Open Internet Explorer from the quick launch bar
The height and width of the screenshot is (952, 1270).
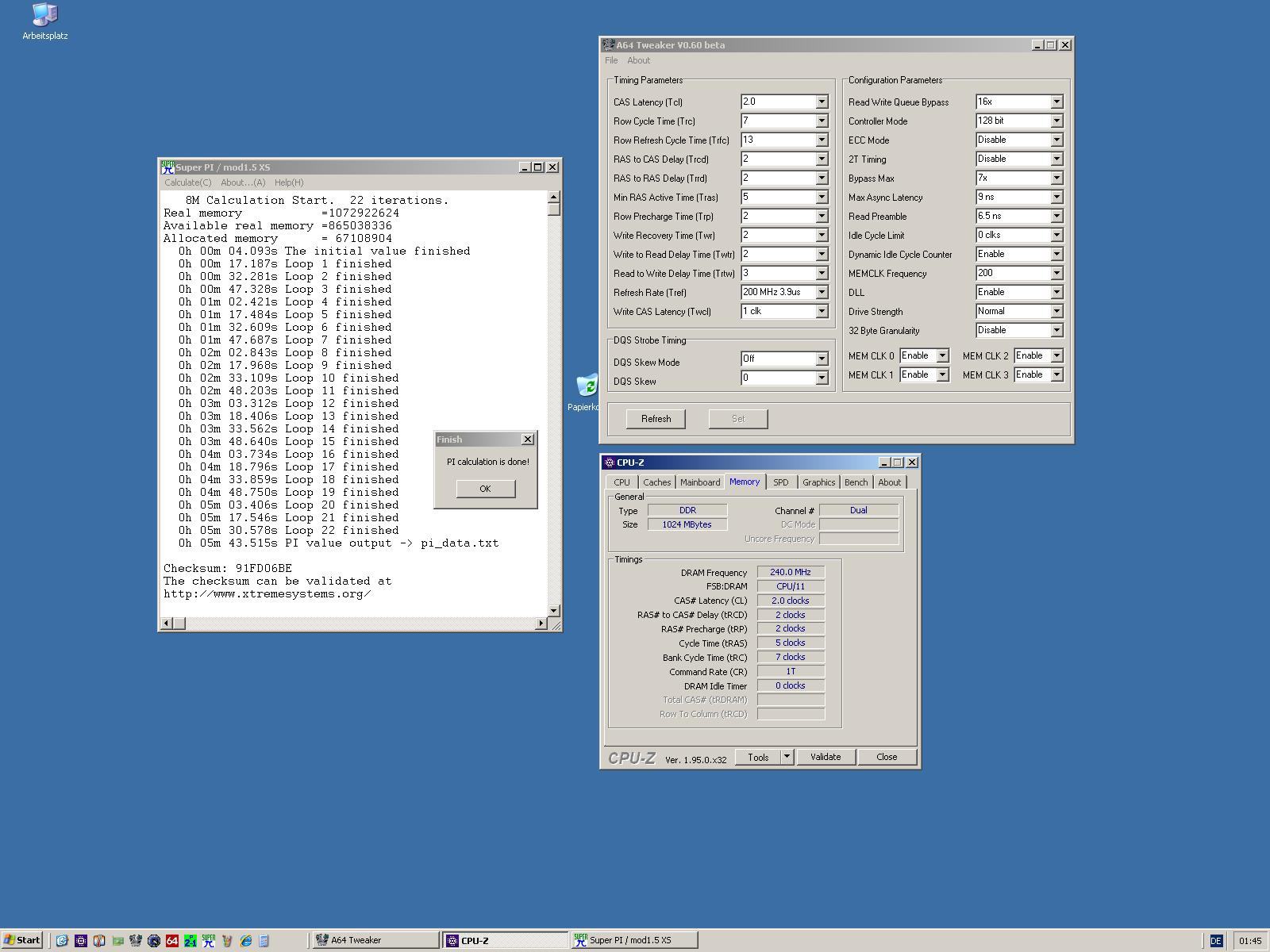[245, 940]
